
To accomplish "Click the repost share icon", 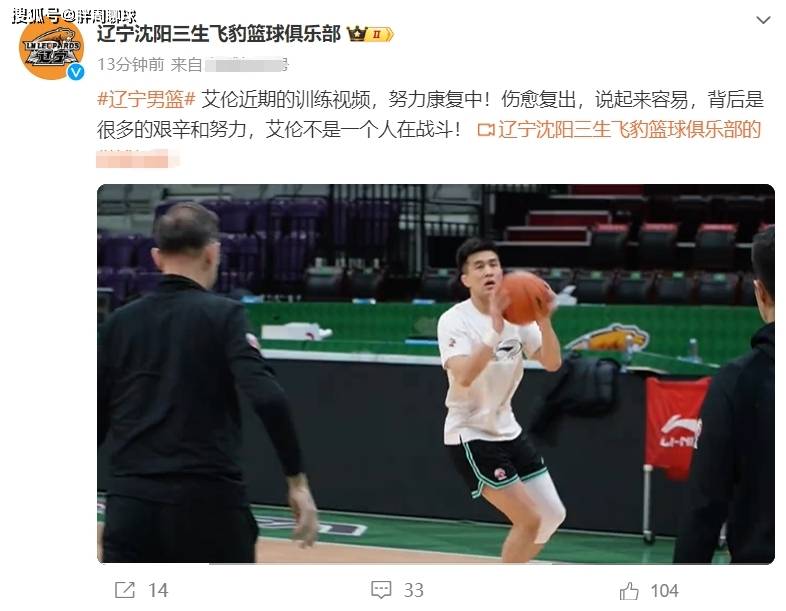I will point(125,590).
